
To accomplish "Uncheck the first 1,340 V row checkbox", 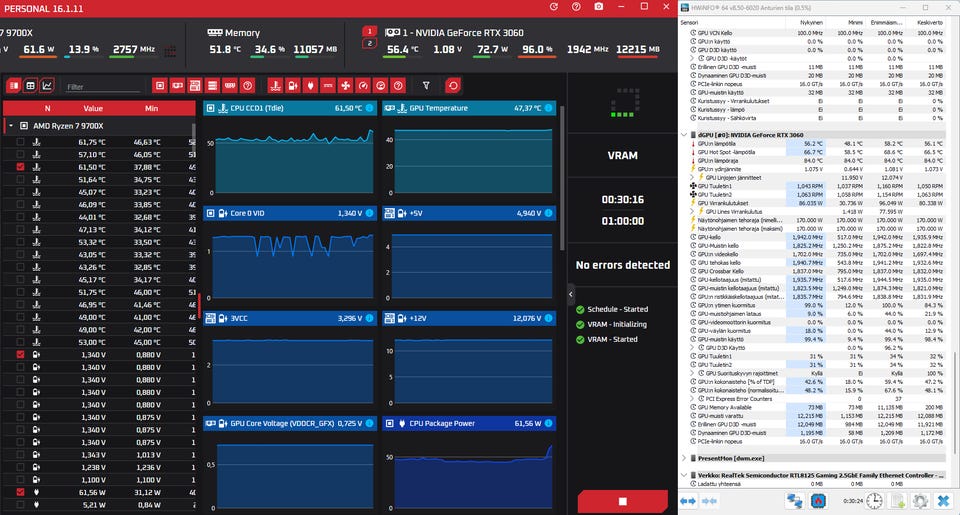I will click(20, 355).
